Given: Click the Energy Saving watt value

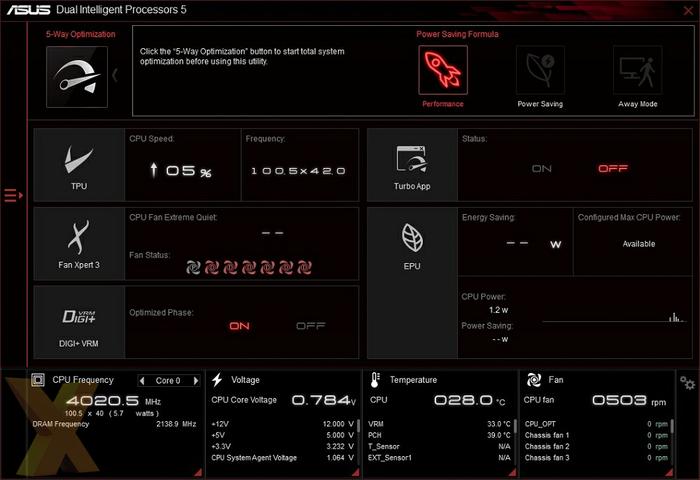Looking at the screenshot, I should coord(533,244).
